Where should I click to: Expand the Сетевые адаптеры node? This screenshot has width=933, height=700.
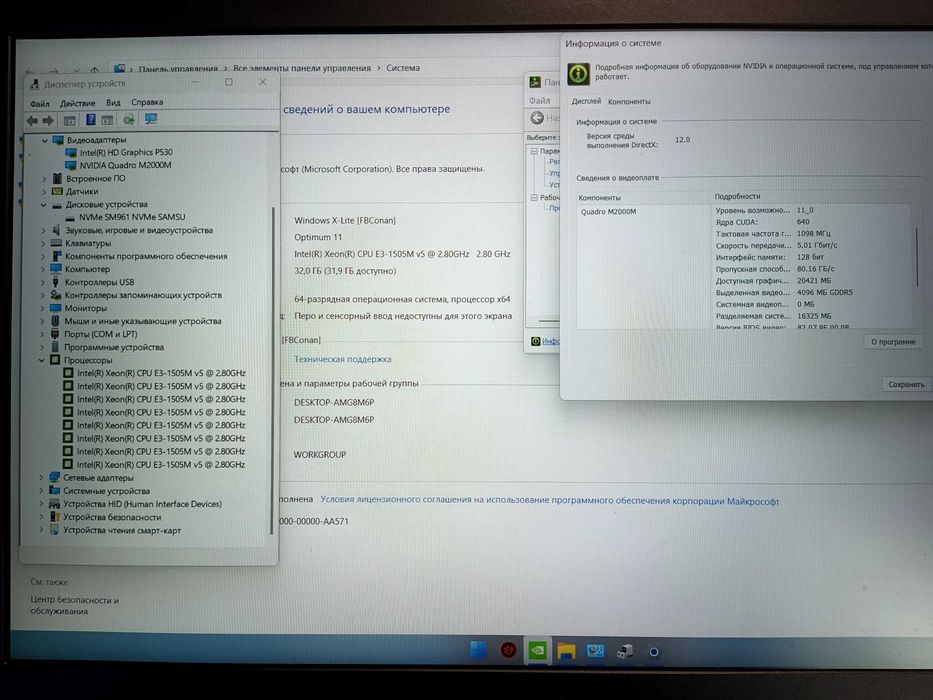point(41,478)
